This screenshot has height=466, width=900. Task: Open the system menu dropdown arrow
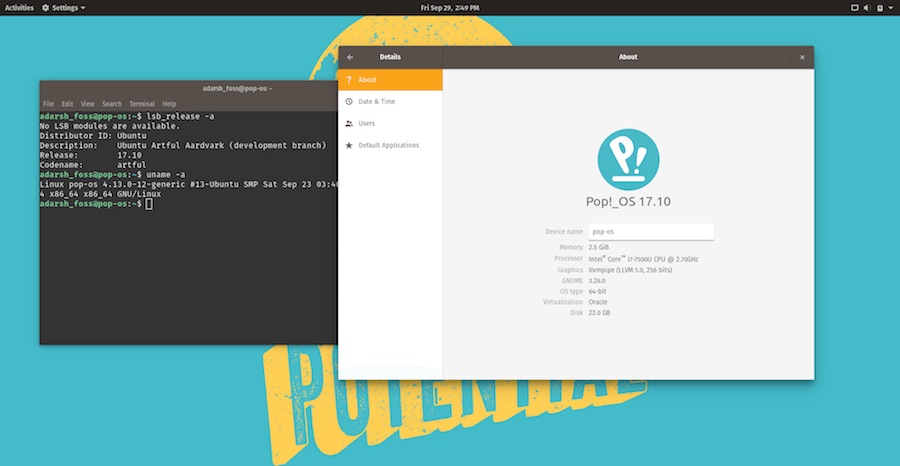(x=890, y=8)
